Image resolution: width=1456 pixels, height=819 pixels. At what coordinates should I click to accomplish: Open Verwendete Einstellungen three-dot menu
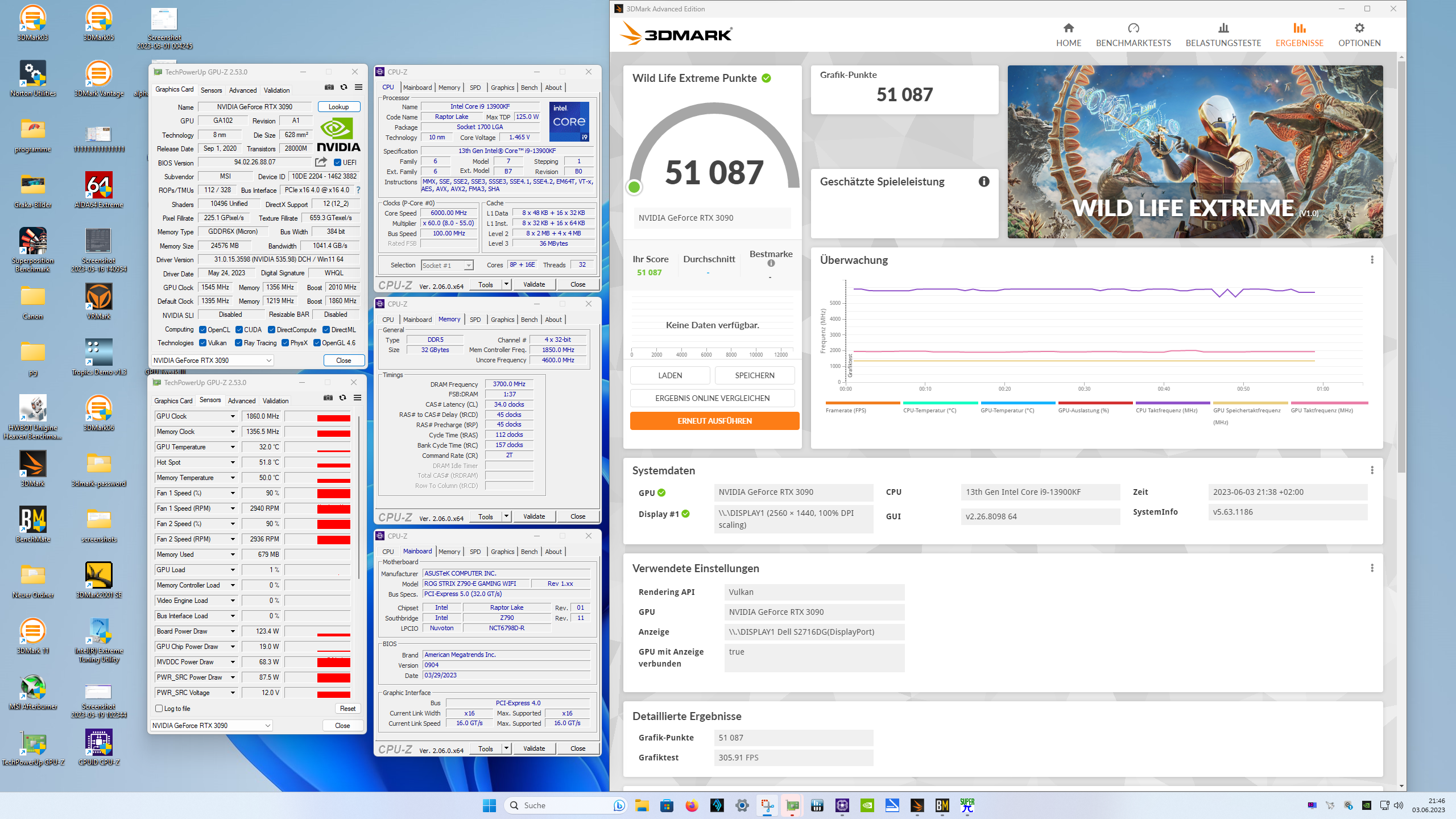[x=1372, y=568]
